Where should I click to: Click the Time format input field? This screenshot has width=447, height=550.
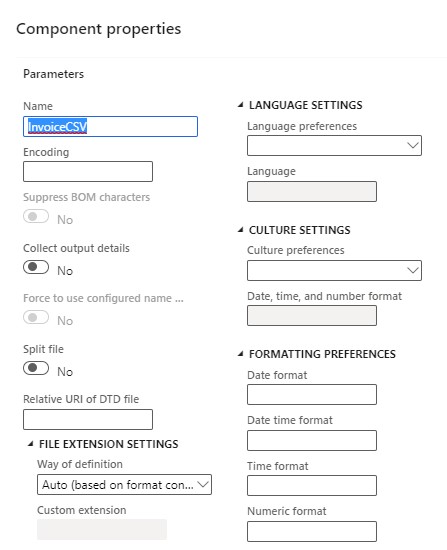(x=312, y=485)
